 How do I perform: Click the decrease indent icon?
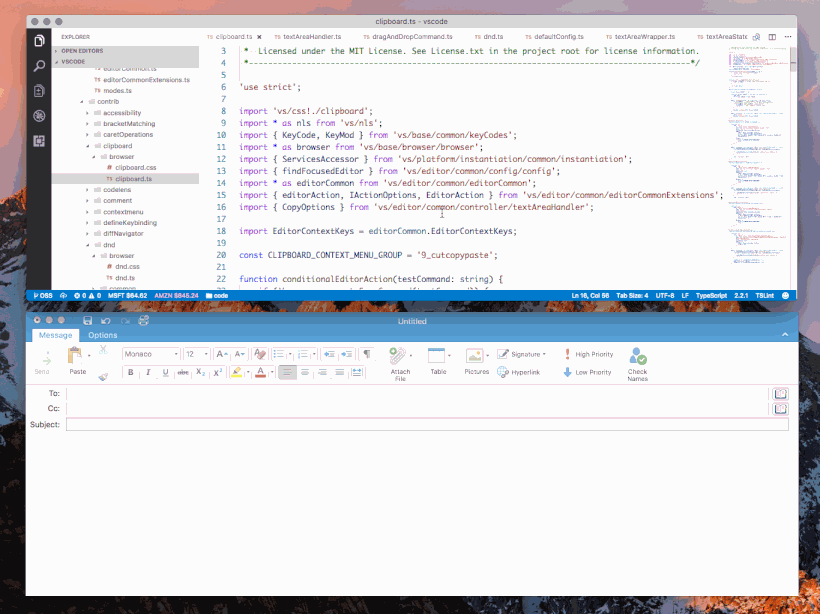tap(329, 354)
